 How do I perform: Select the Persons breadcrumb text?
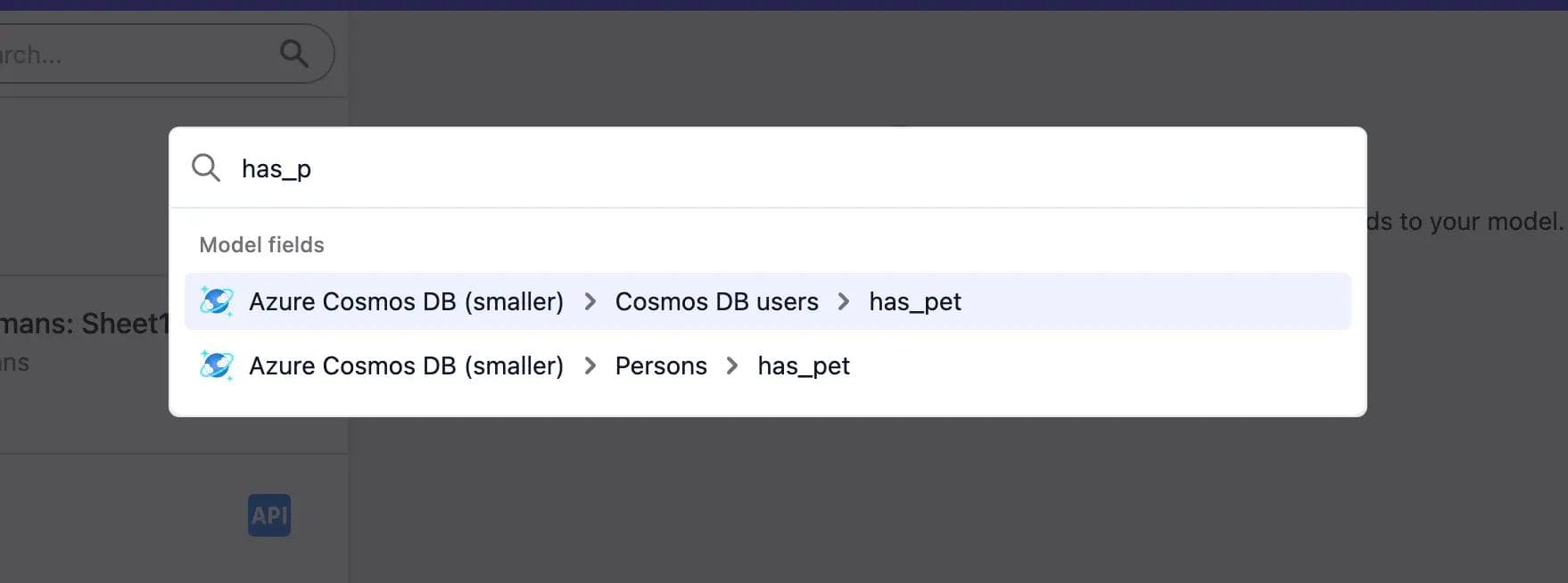661,365
